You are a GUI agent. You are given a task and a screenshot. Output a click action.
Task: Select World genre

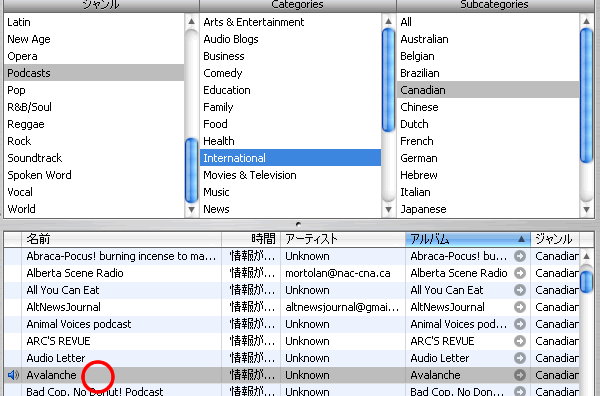point(94,209)
